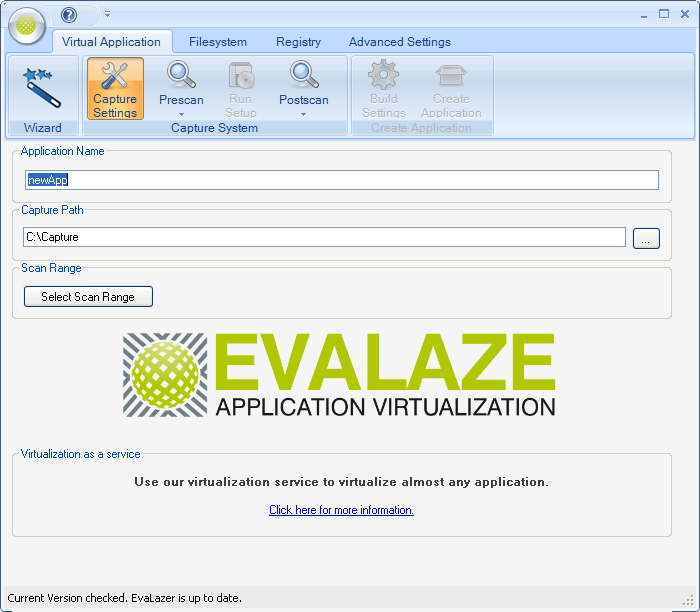700x612 pixels.
Task: Open the round Evalaze application menu orb
Action: [26, 26]
